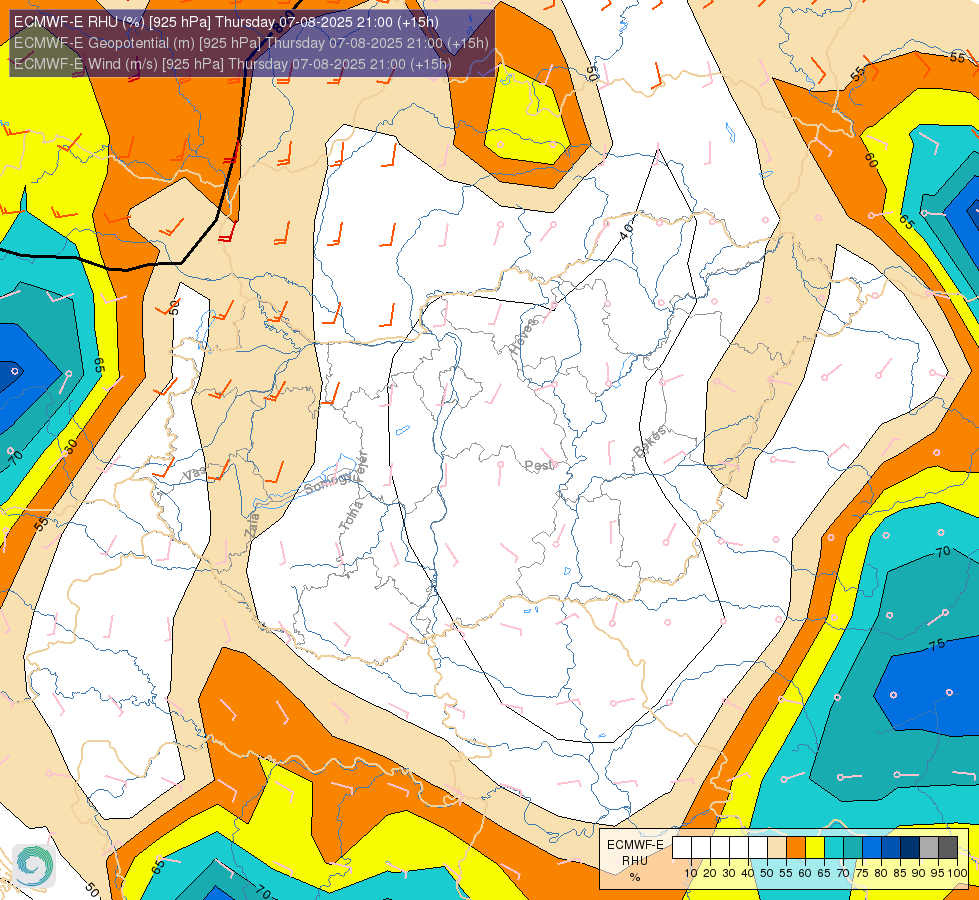
Task: Click the 'Zala' county label on the map
Action: click(252, 525)
